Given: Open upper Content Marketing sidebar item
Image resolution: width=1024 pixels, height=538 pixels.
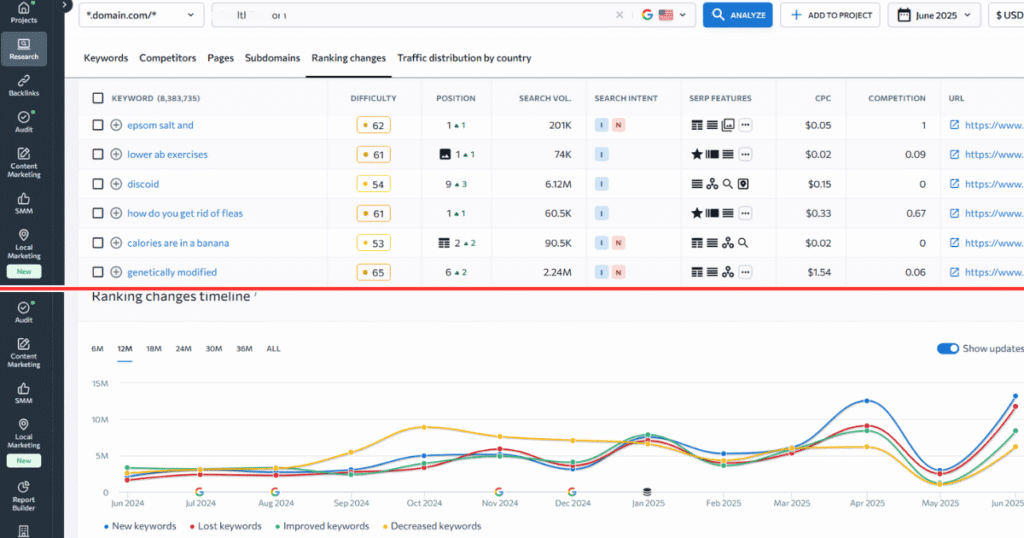Looking at the screenshot, I should pos(24,162).
